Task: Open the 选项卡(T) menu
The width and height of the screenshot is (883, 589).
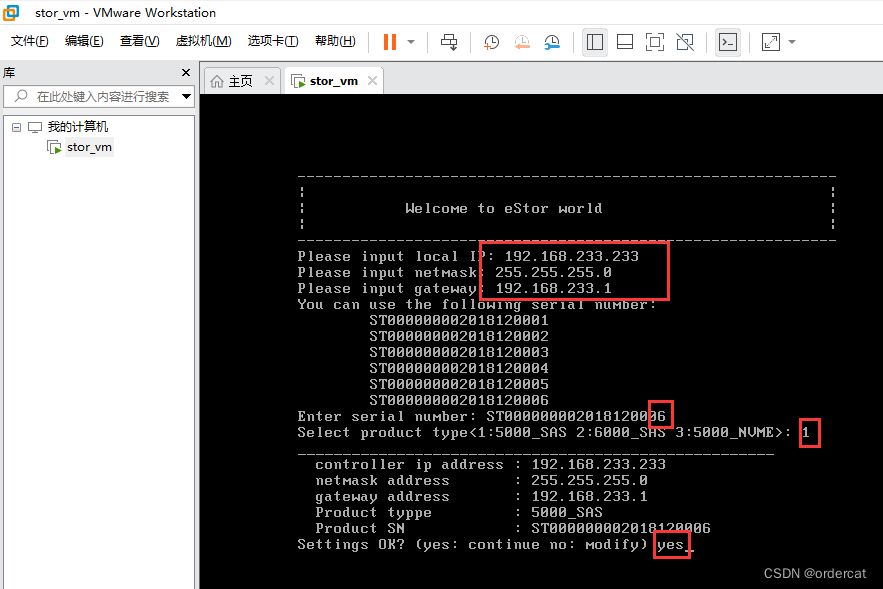Action: click(273, 41)
